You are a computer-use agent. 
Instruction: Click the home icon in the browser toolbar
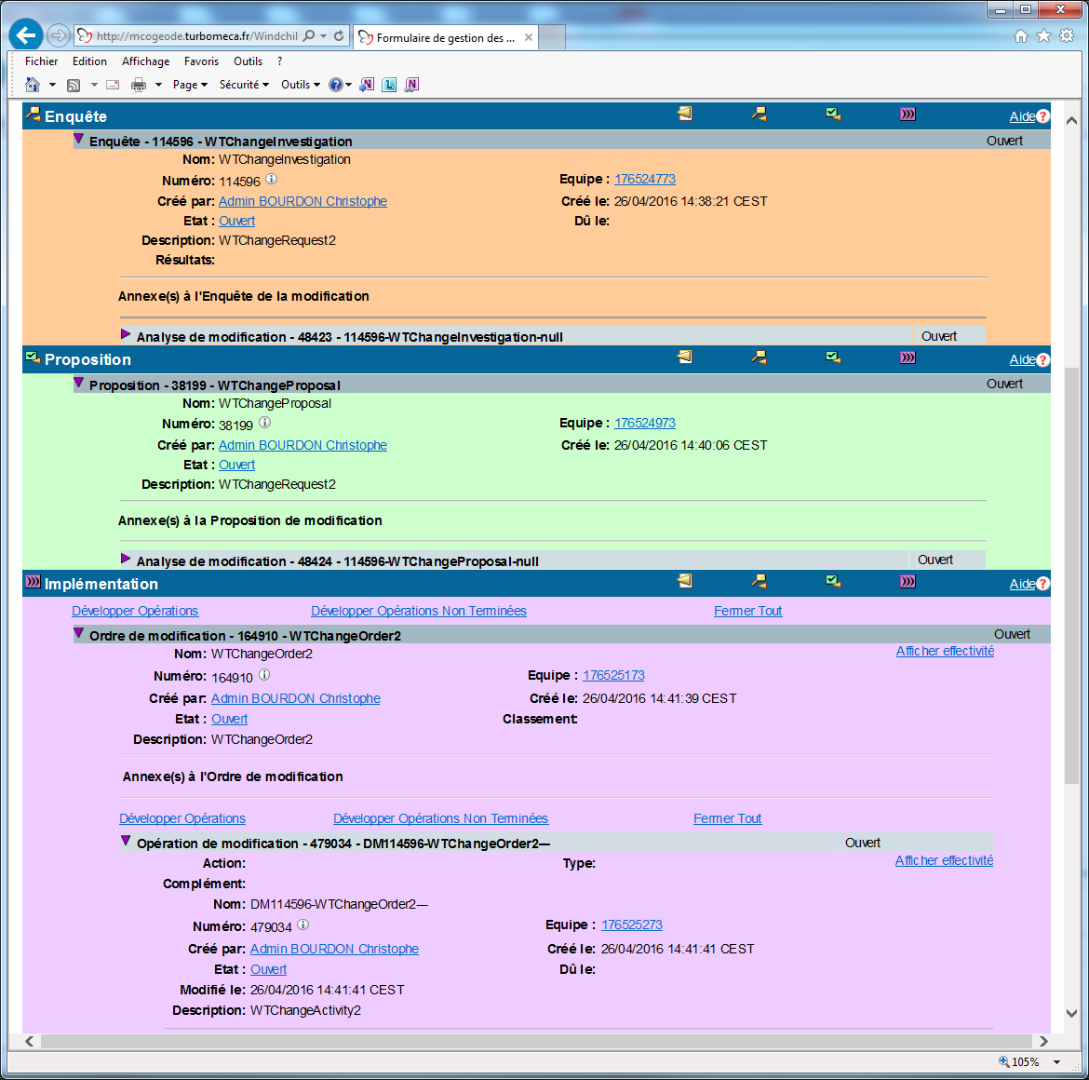(1021, 36)
